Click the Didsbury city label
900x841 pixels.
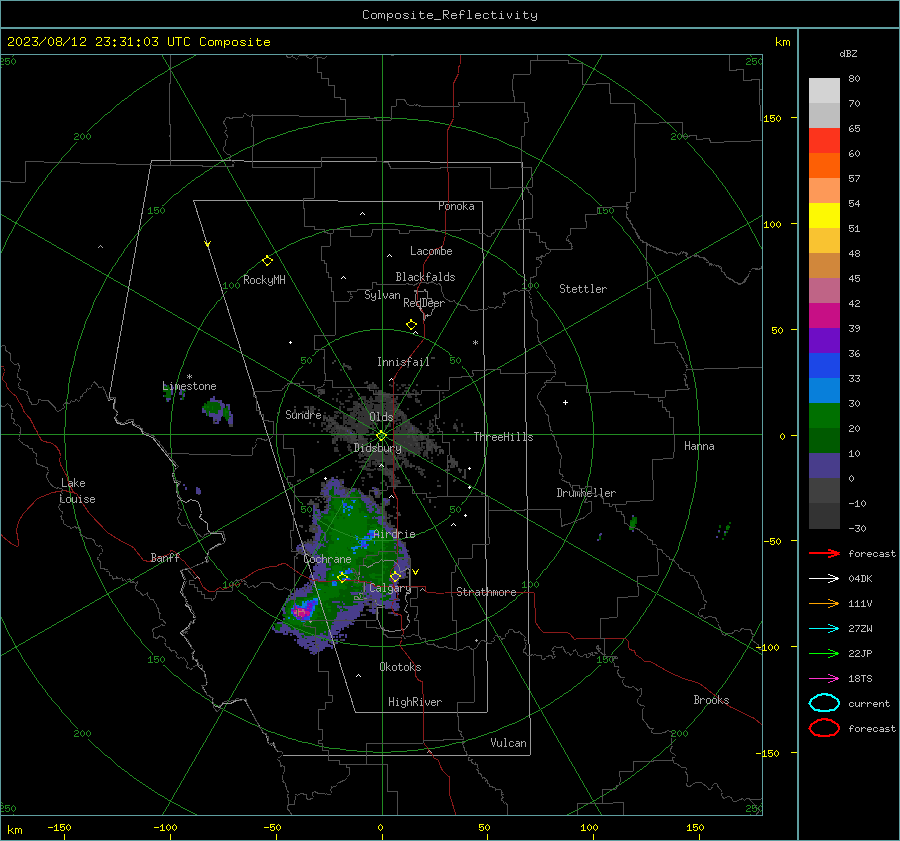pyautogui.click(x=377, y=448)
